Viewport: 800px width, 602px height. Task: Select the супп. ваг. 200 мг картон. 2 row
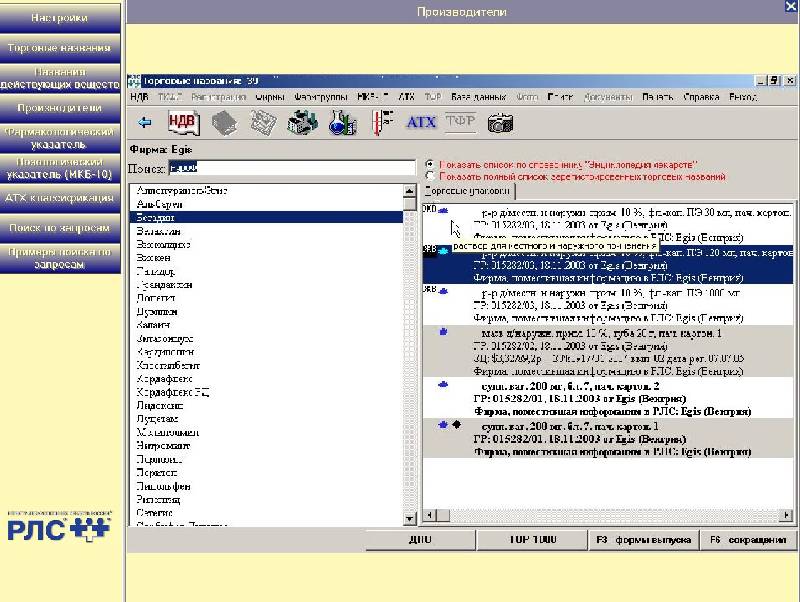[x=608, y=398]
